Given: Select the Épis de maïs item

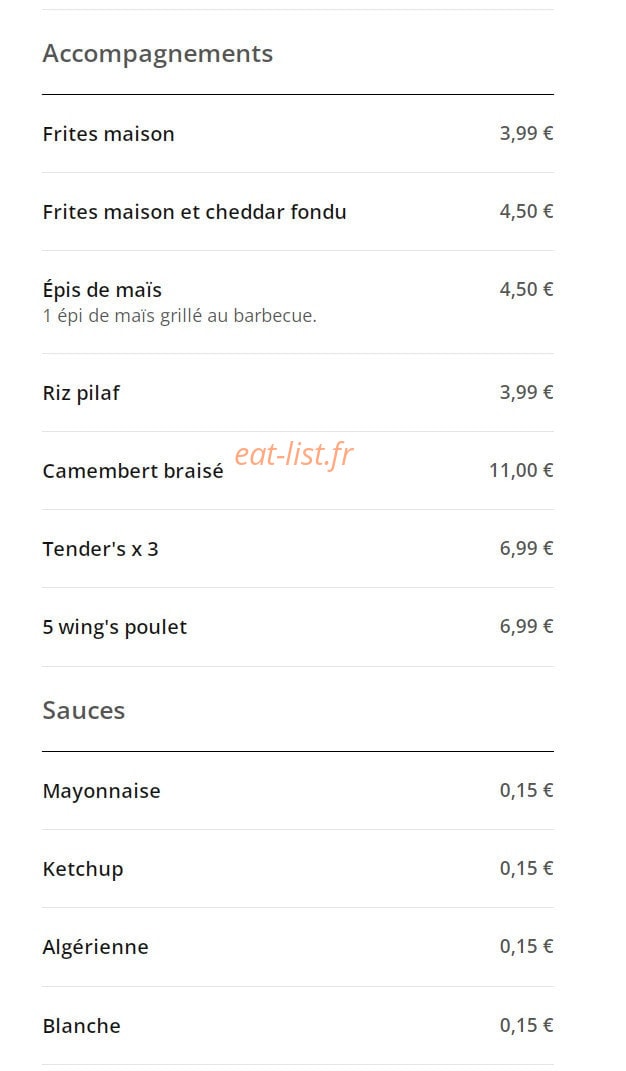Looking at the screenshot, I should click(102, 290).
